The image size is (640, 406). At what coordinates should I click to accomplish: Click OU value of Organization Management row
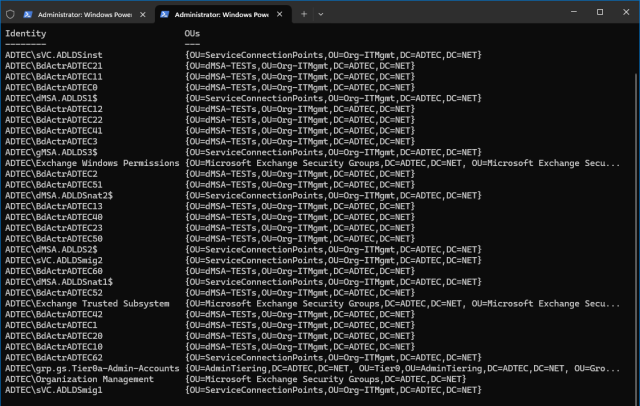click(x=326, y=379)
